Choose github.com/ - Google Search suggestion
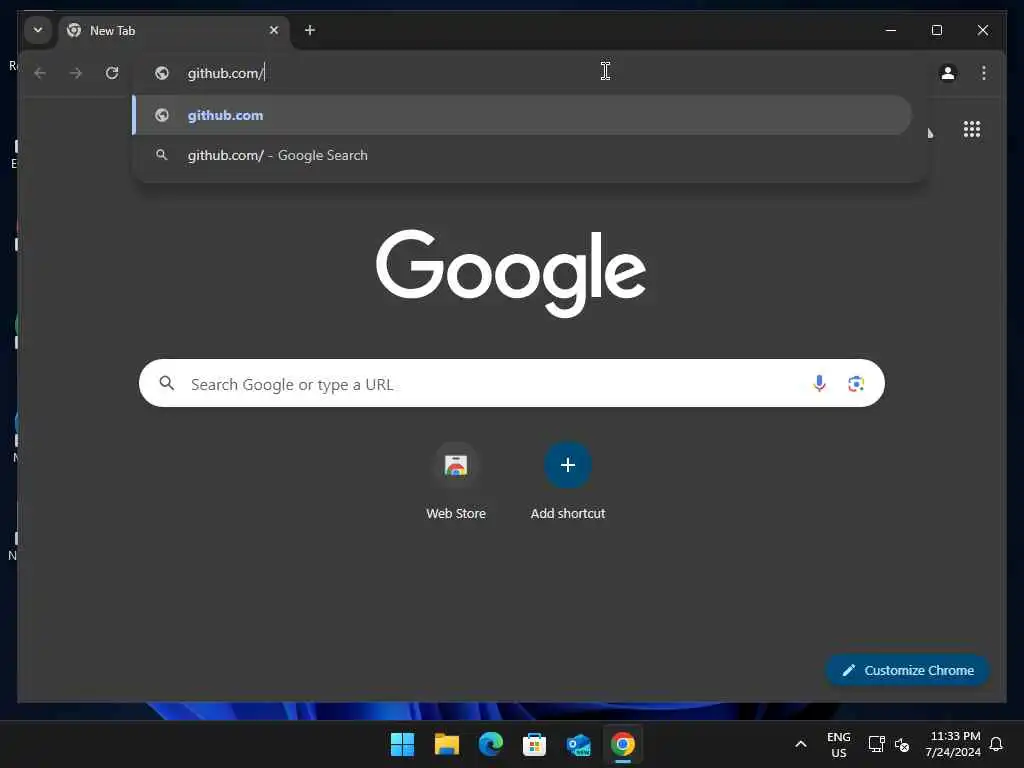Image resolution: width=1024 pixels, height=768 pixels. 522,155
